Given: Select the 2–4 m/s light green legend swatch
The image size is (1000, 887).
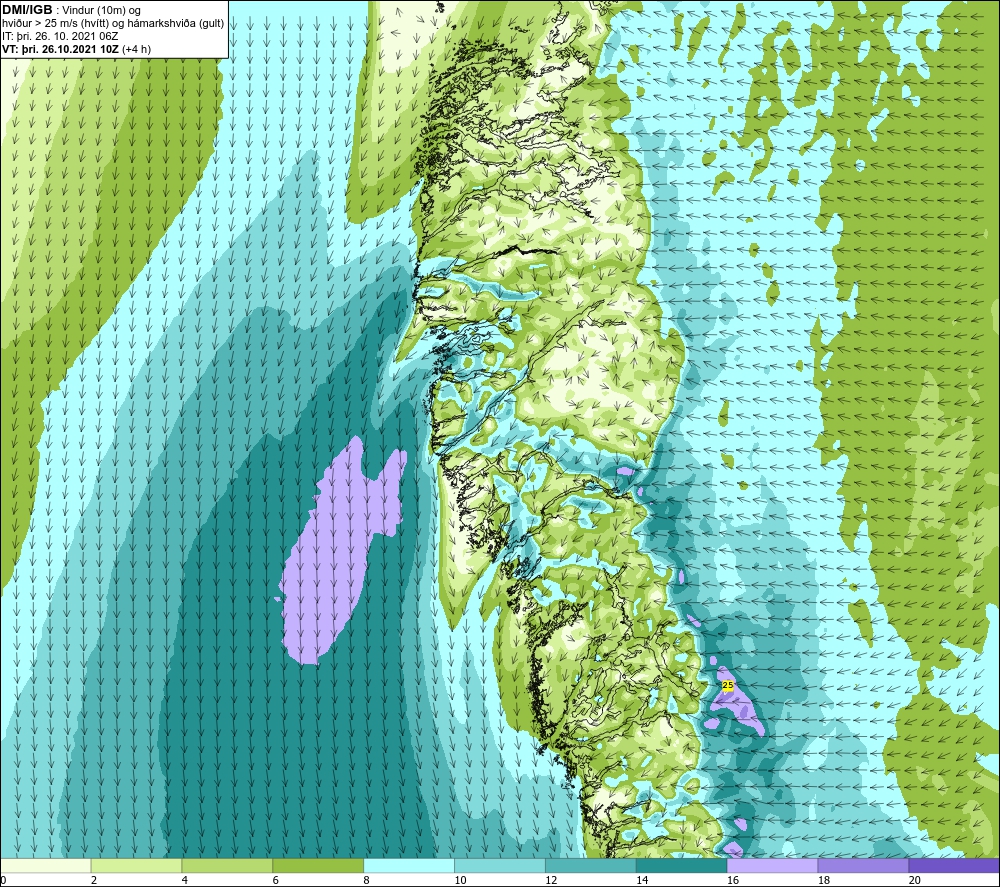Looking at the screenshot, I should coord(136,865).
